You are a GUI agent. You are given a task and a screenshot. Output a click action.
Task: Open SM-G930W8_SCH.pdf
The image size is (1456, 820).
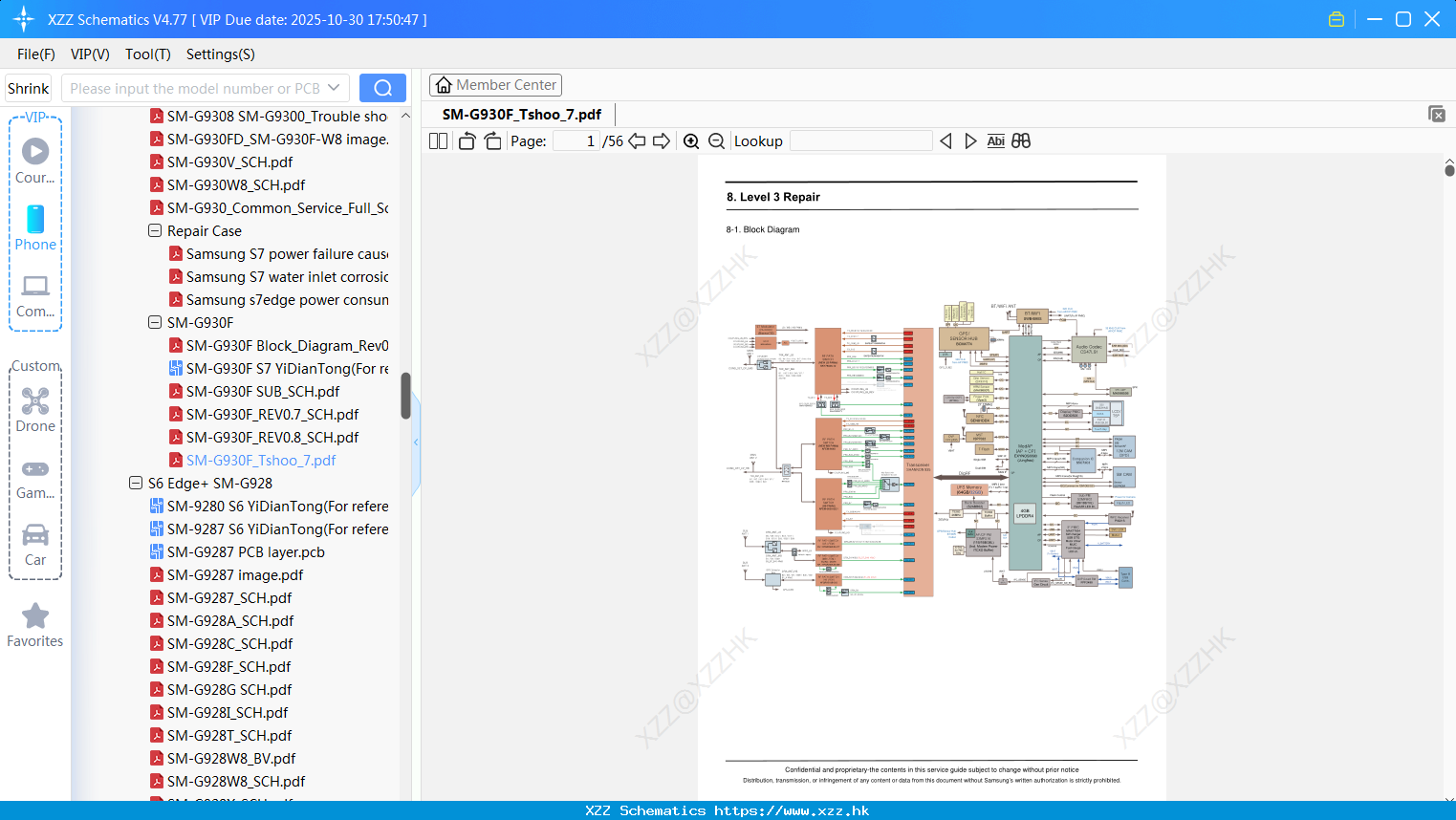(x=236, y=185)
